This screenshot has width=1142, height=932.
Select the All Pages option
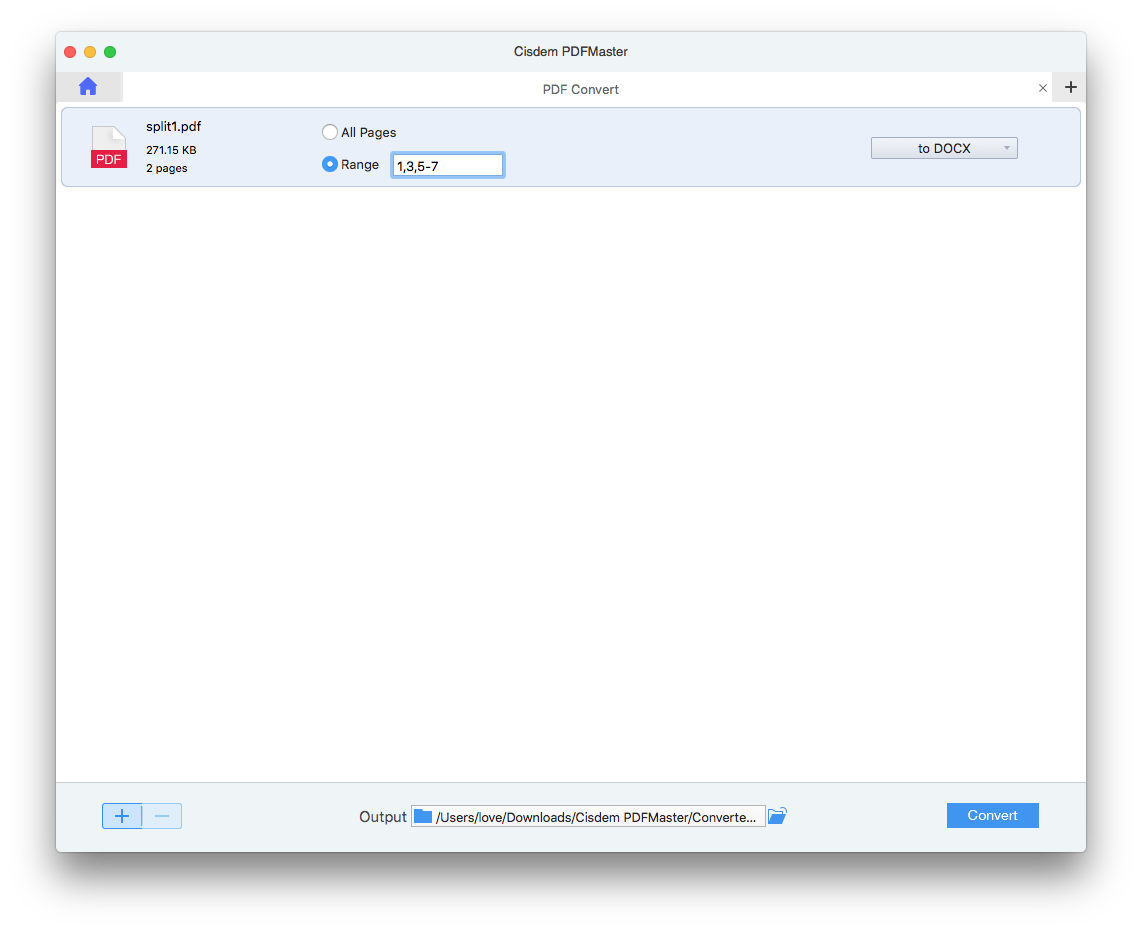point(330,132)
